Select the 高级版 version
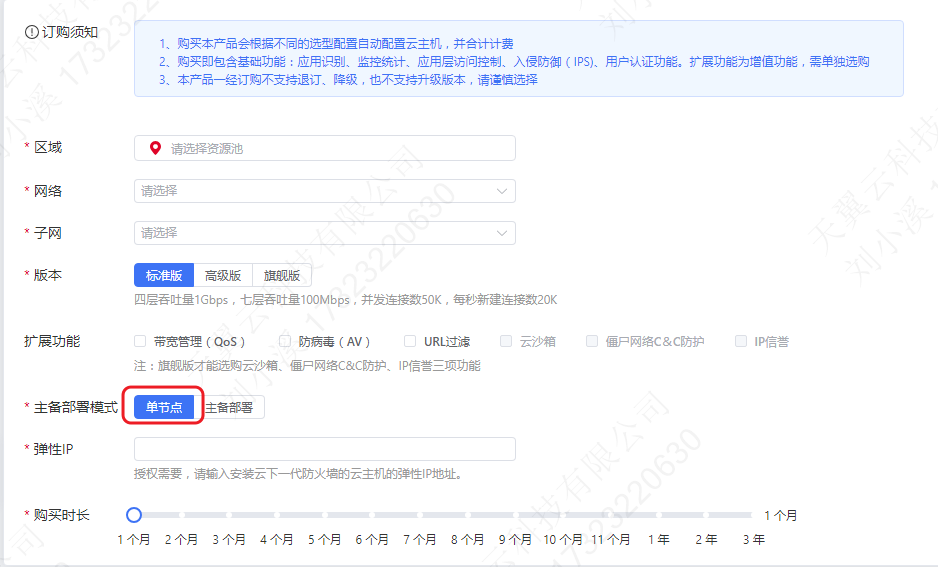 [223, 275]
